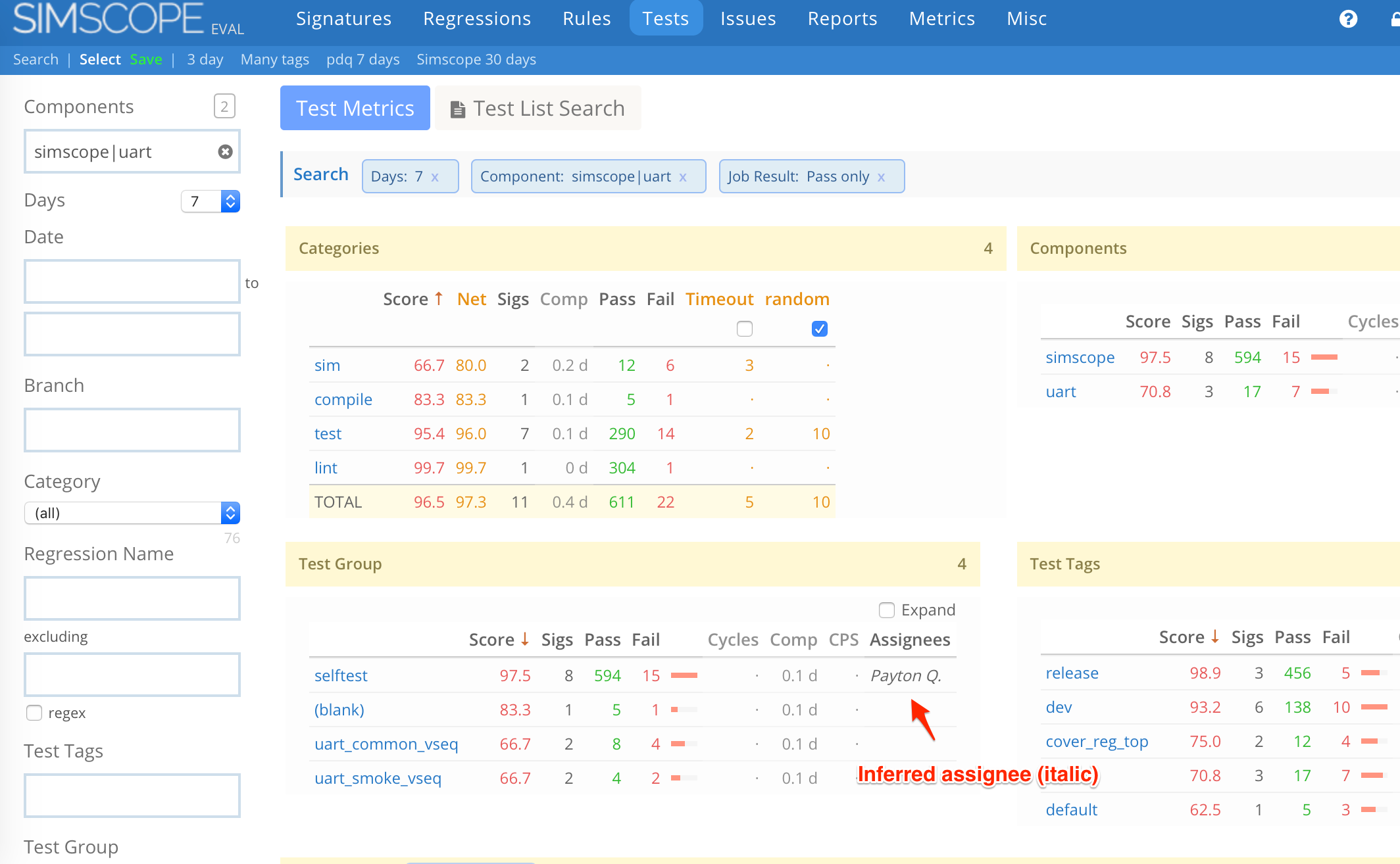Click the Regression Name input field
This screenshot has width=1400, height=864.
click(x=132, y=598)
